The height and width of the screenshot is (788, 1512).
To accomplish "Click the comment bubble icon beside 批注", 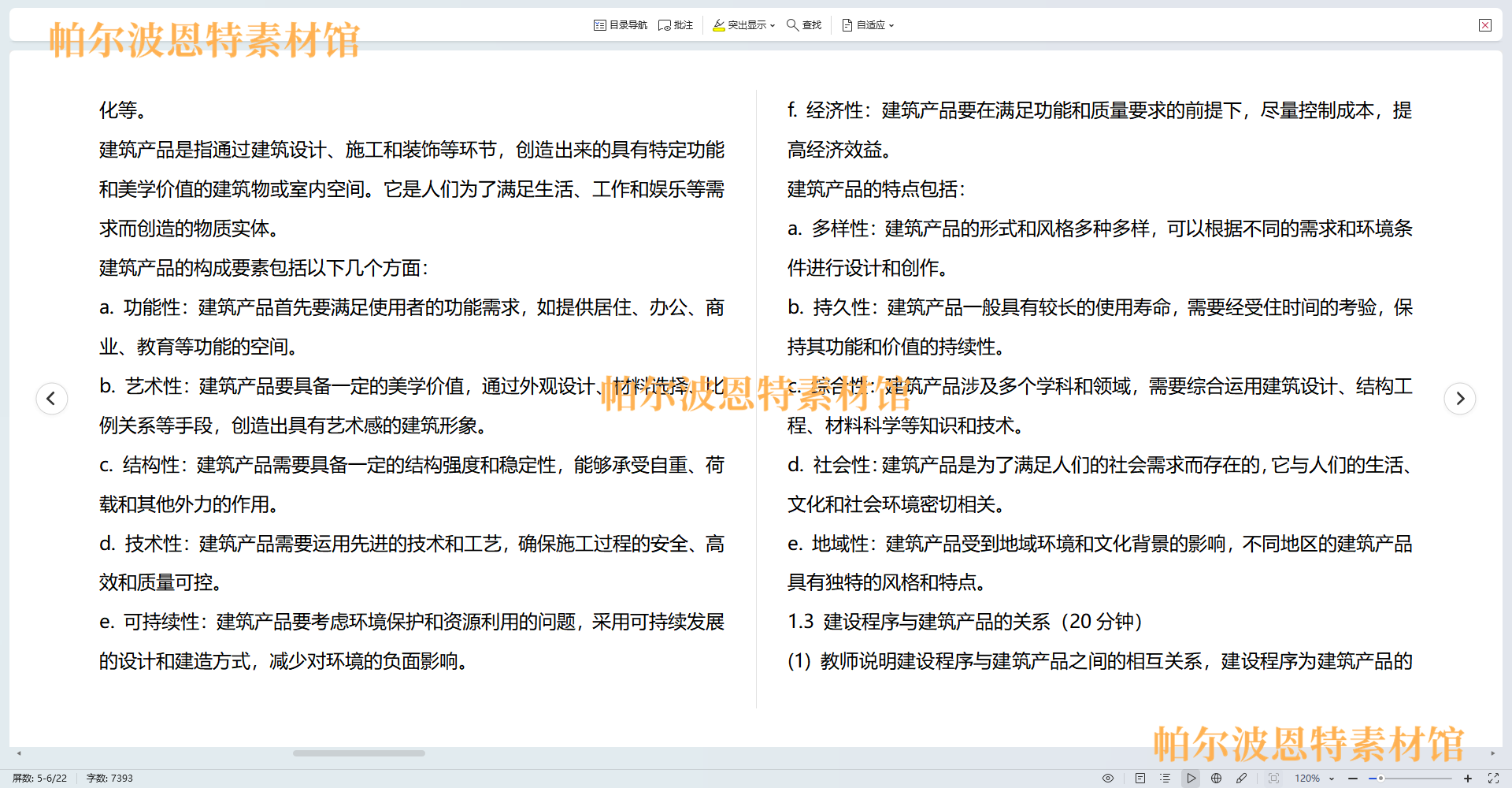I will [x=665, y=25].
